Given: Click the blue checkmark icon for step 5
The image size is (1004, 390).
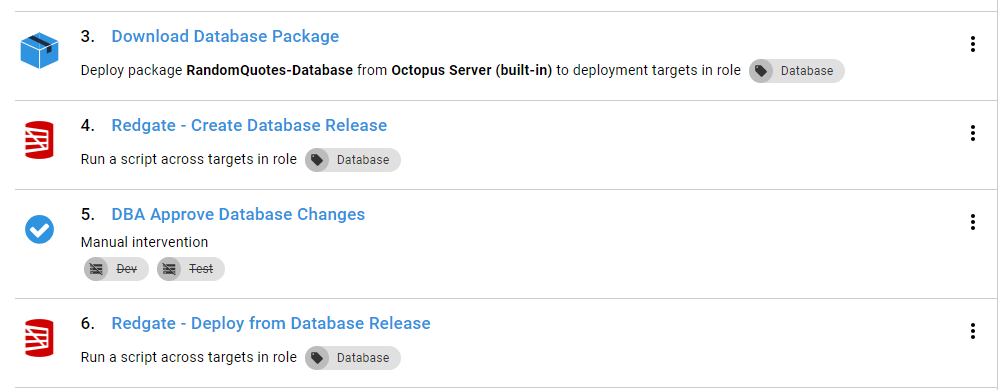Looking at the screenshot, I should [39, 229].
